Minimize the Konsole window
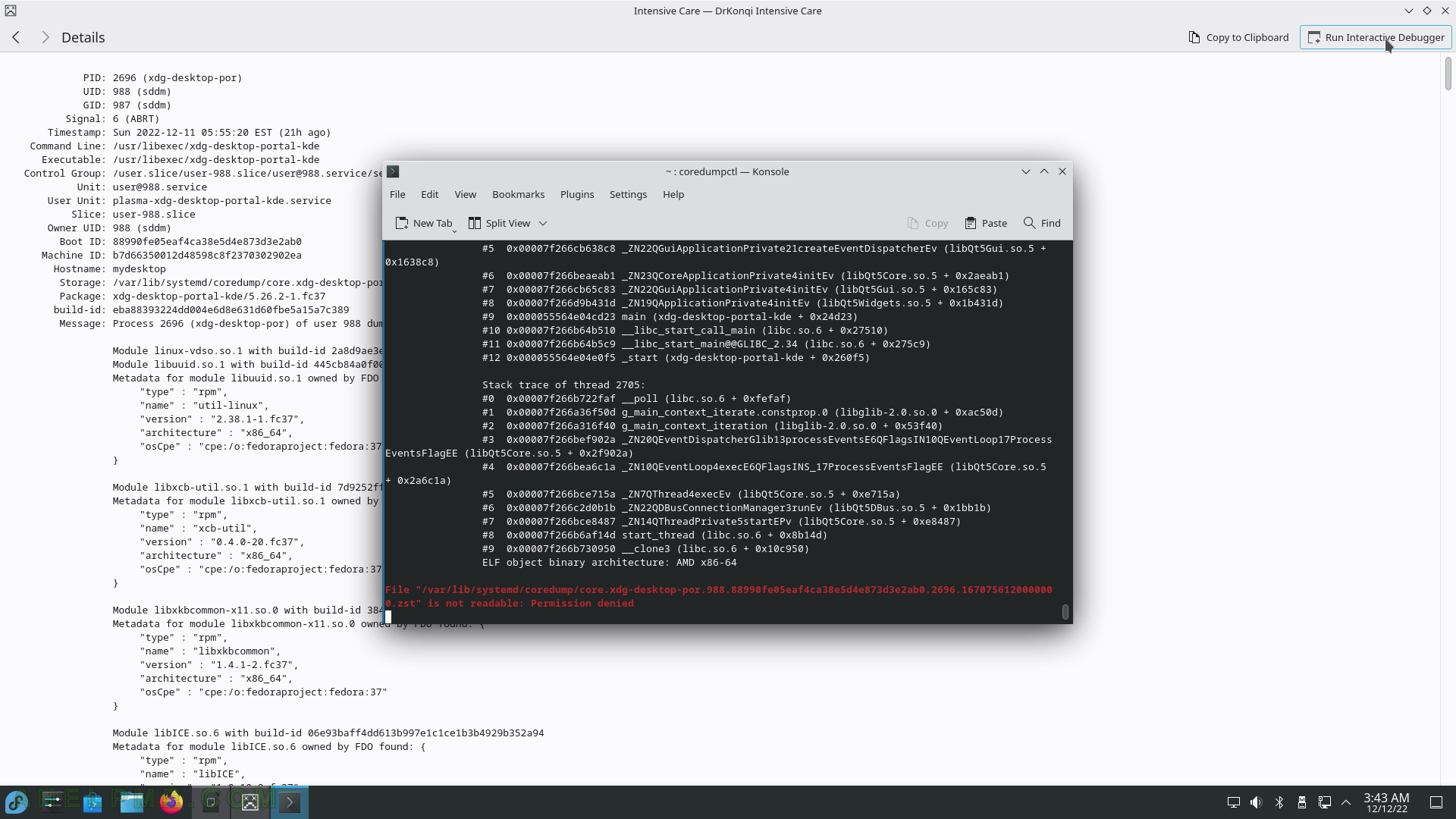1456x819 pixels. 1026,171
